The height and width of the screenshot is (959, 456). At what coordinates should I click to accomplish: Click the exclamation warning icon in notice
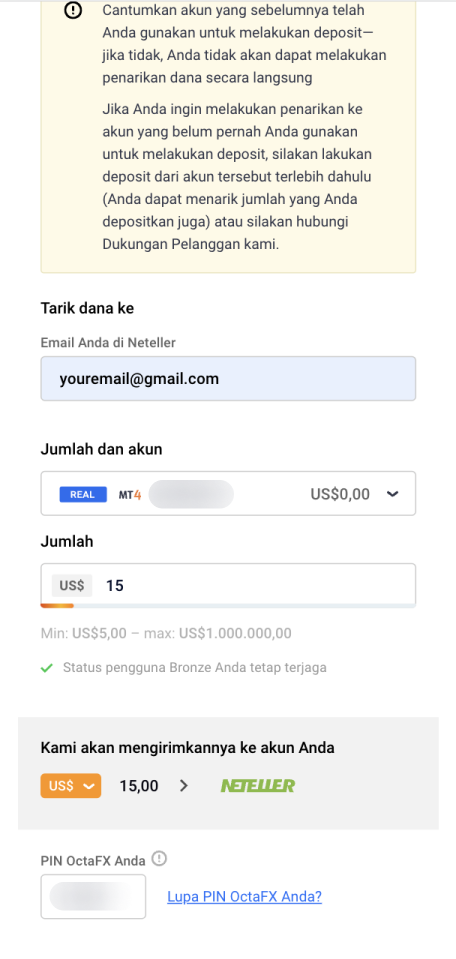(x=74, y=10)
